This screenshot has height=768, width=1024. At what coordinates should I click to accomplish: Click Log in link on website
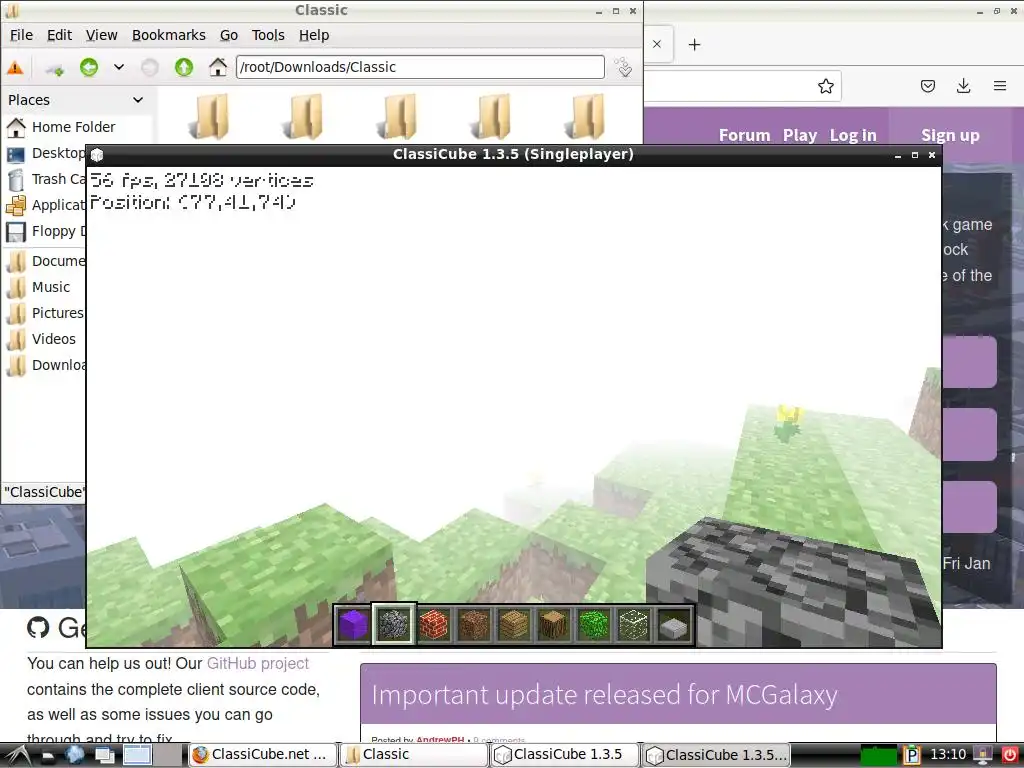(853, 135)
